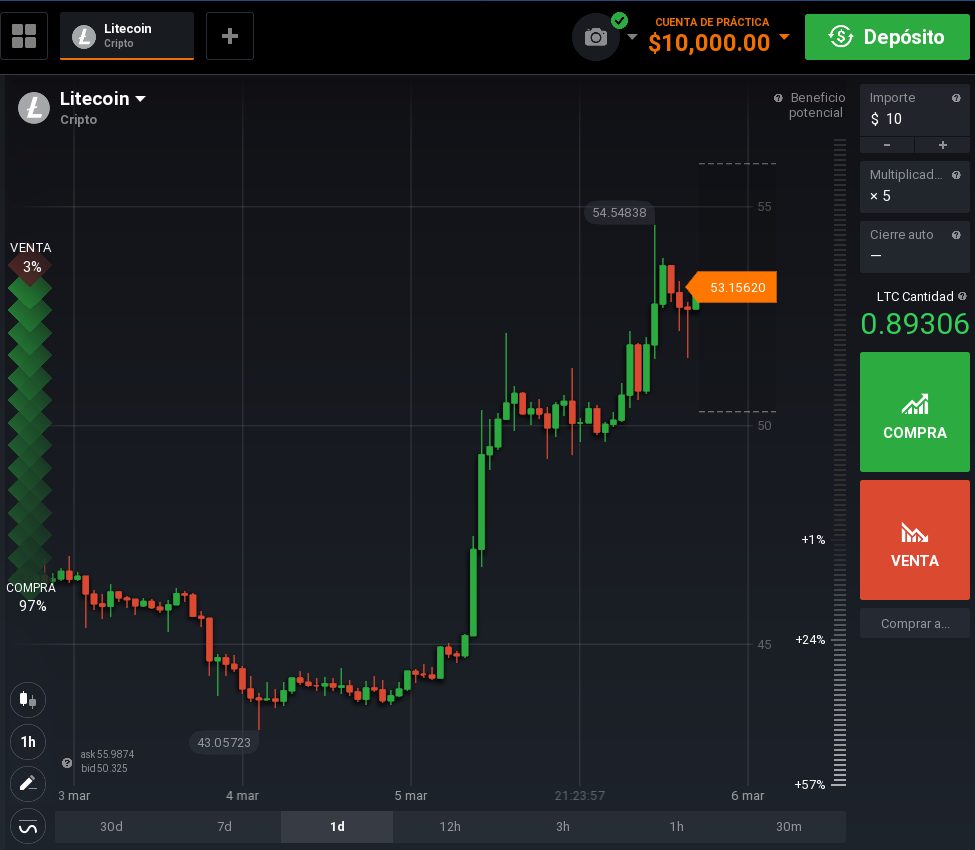This screenshot has width=975, height=850.
Task: Open help for Beneficio potencial
Action: point(778,98)
